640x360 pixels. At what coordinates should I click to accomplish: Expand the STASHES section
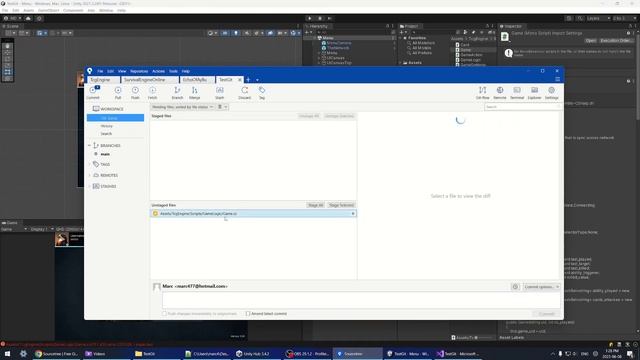click(x=90, y=186)
